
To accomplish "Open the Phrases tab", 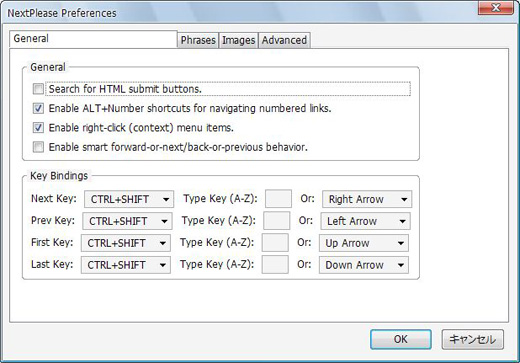I will click(x=198, y=40).
